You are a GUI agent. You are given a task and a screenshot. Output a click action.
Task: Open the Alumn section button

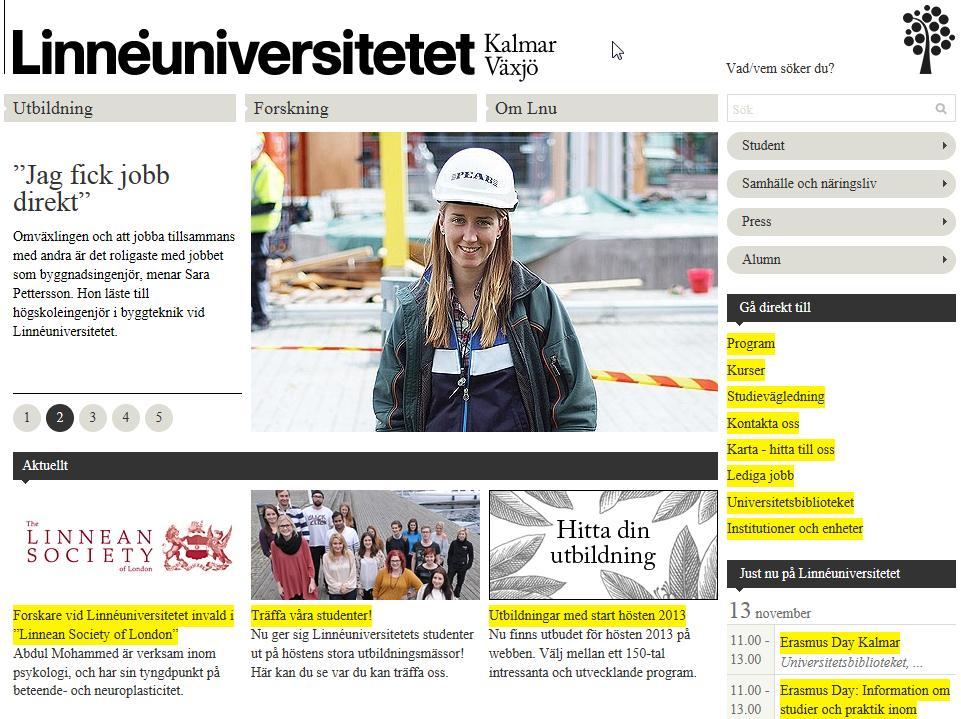click(841, 260)
